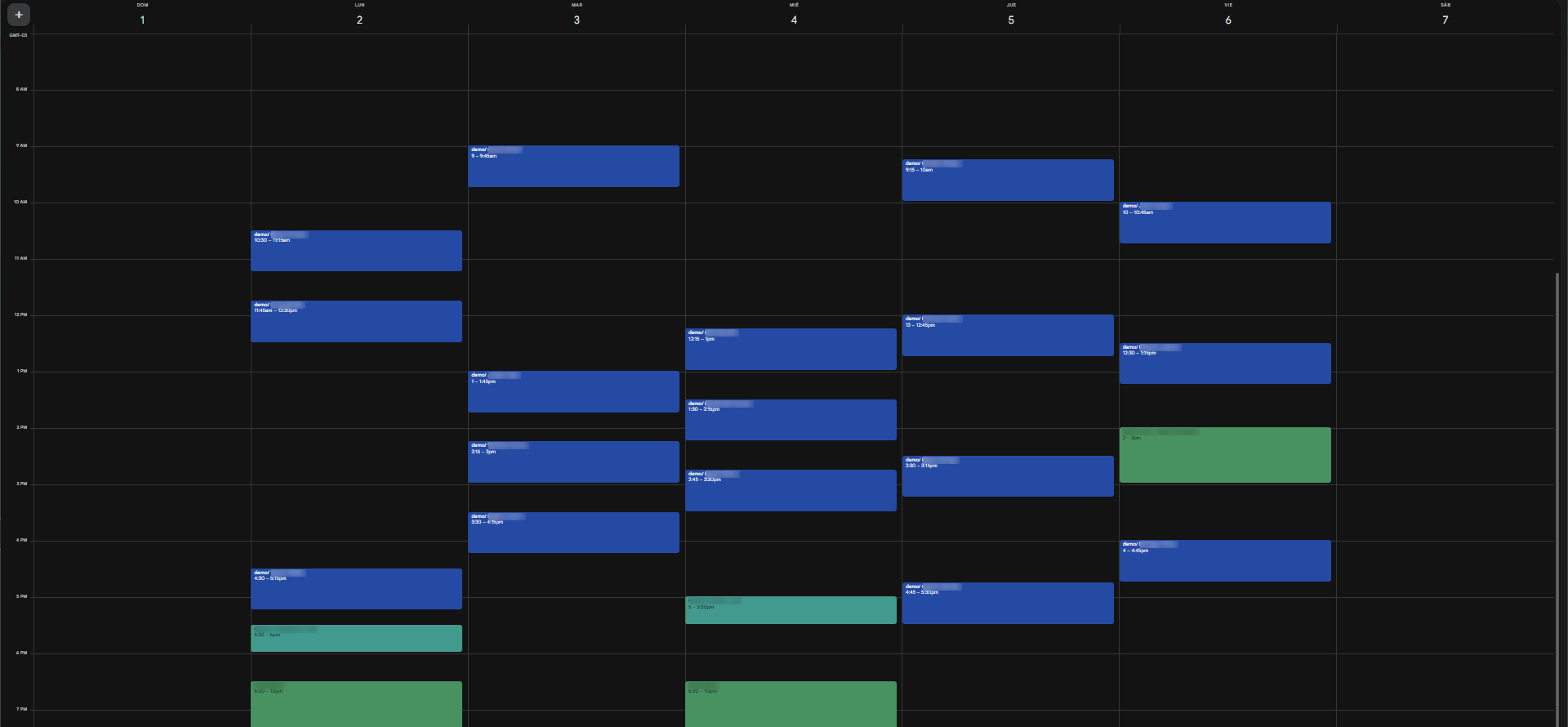1568x727 pixels.
Task: Open Wednesday teal event 5 – 5:30pm
Action: pos(791,610)
